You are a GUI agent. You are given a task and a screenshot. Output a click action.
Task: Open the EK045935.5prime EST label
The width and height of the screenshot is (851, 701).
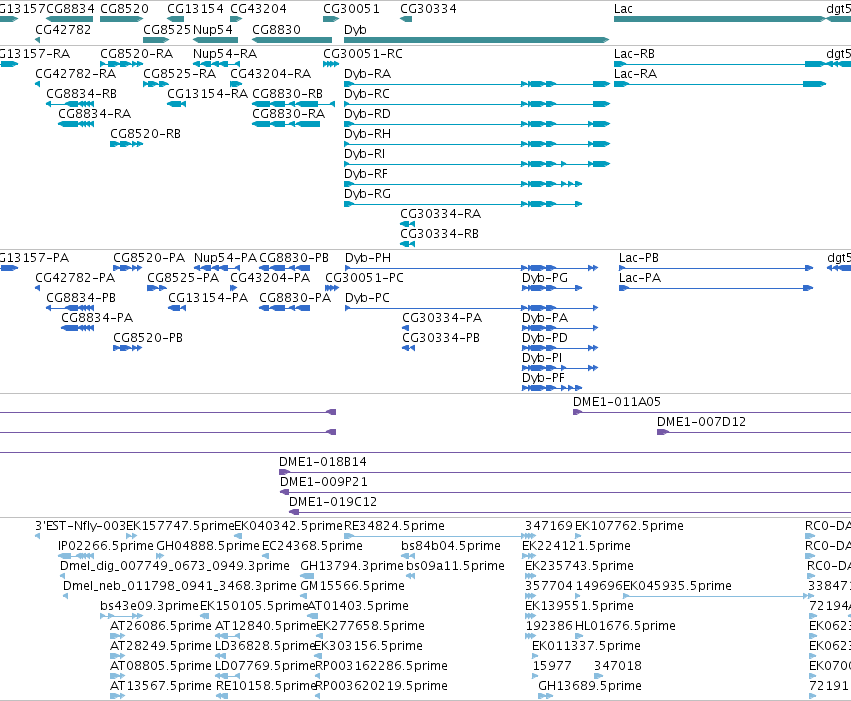point(677,587)
